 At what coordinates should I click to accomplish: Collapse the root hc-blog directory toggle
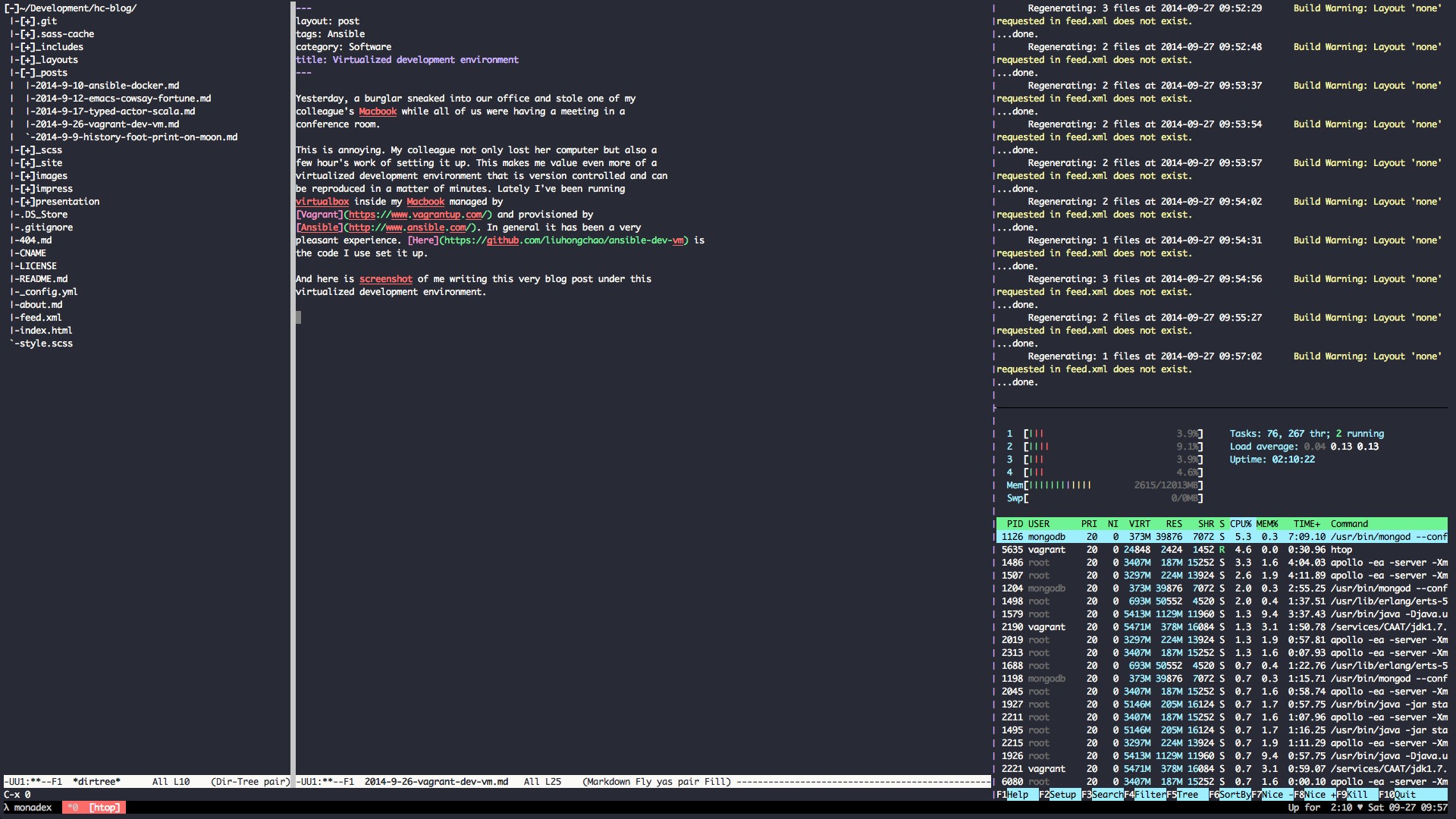coord(12,8)
